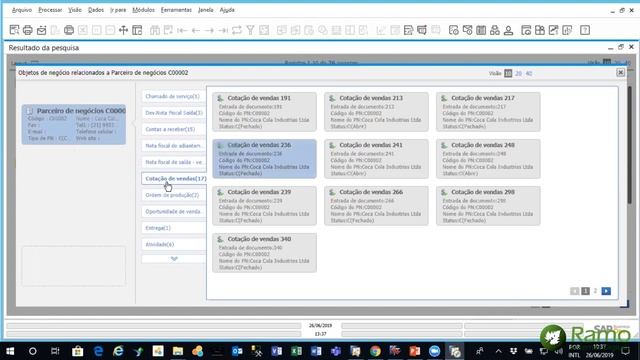
Task: Go to page 2 of results
Action: pyautogui.click(x=596, y=291)
